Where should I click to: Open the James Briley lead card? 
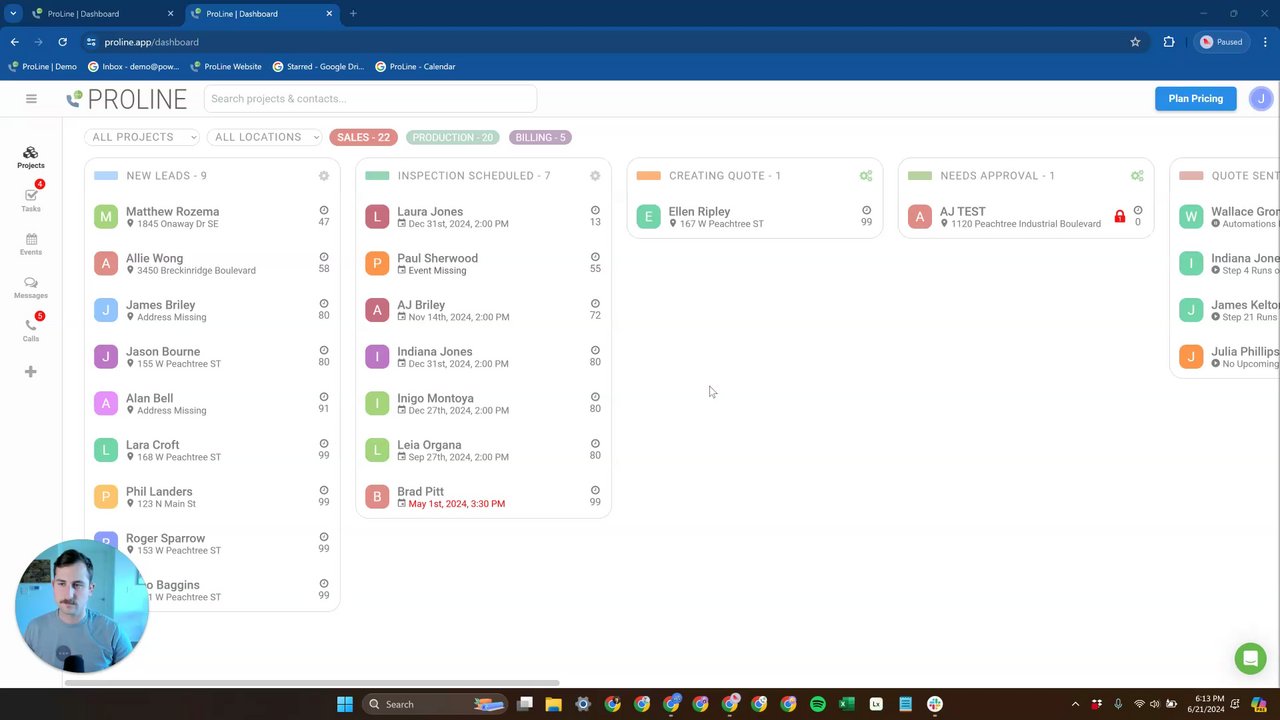click(x=212, y=310)
